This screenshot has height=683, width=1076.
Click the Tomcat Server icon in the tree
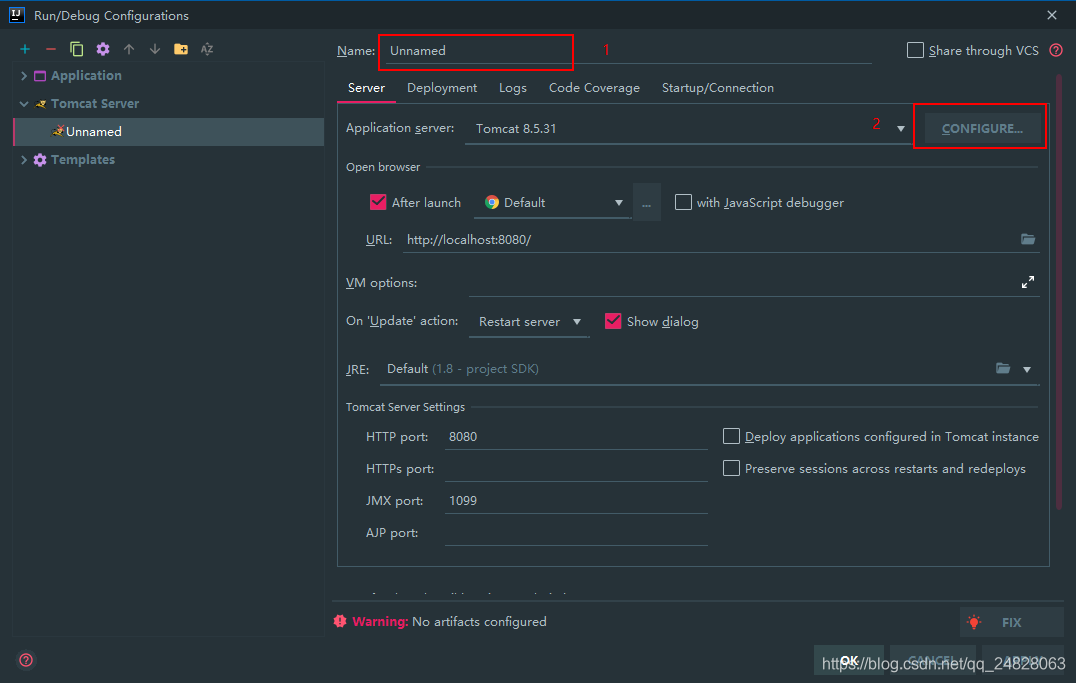(40, 104)
